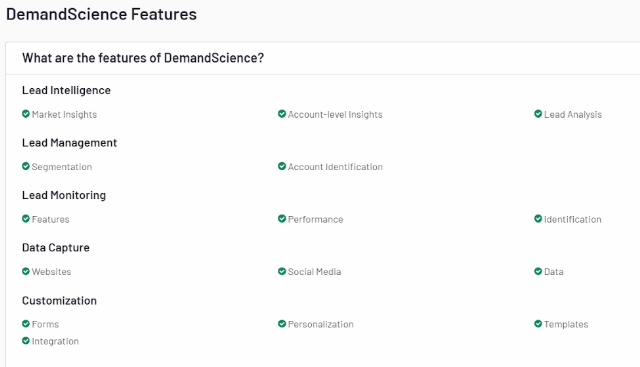Viewport: 640px width, 367px height.
Task: Click the check icon beside Data
Action: (x=538, y=271)
